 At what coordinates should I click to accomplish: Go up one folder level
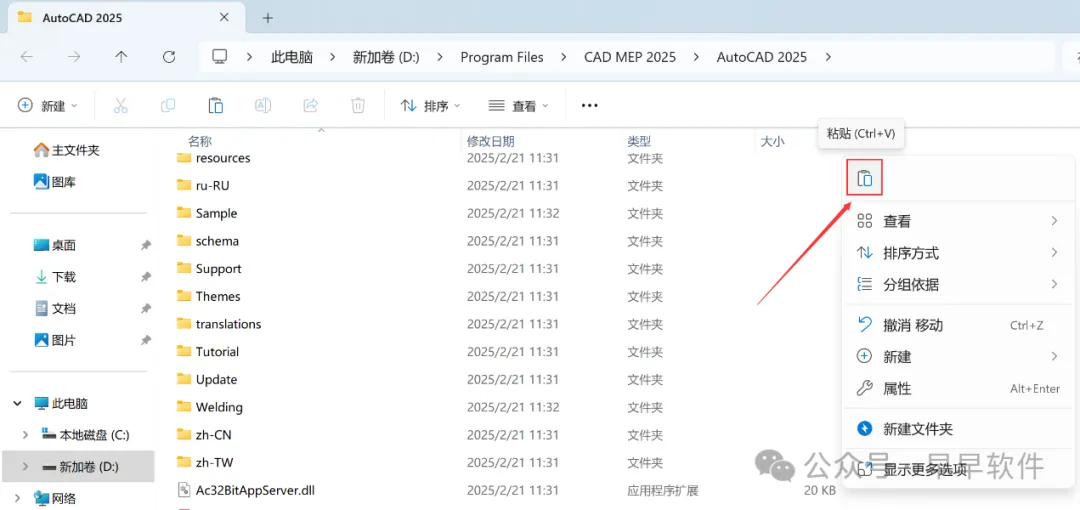(x=121, y=57)
